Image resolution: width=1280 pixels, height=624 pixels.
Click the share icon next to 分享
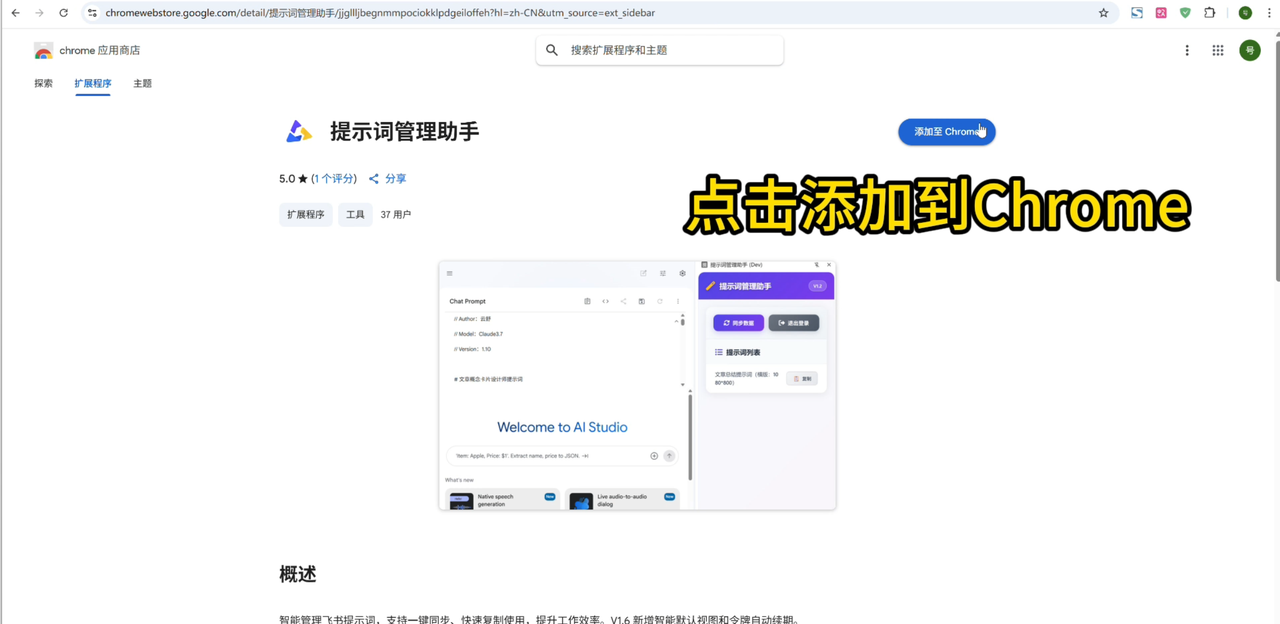point(374,179)
